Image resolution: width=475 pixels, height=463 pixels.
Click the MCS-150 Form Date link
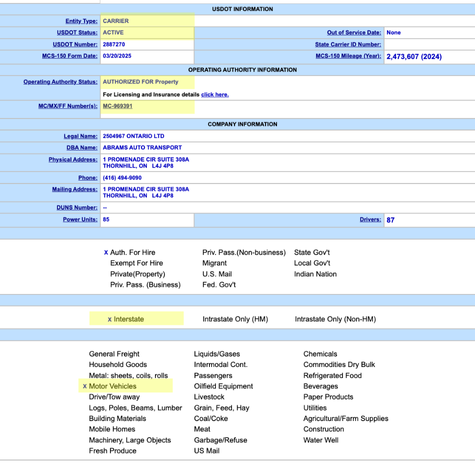pyautogui.click(x=70, y=56)
